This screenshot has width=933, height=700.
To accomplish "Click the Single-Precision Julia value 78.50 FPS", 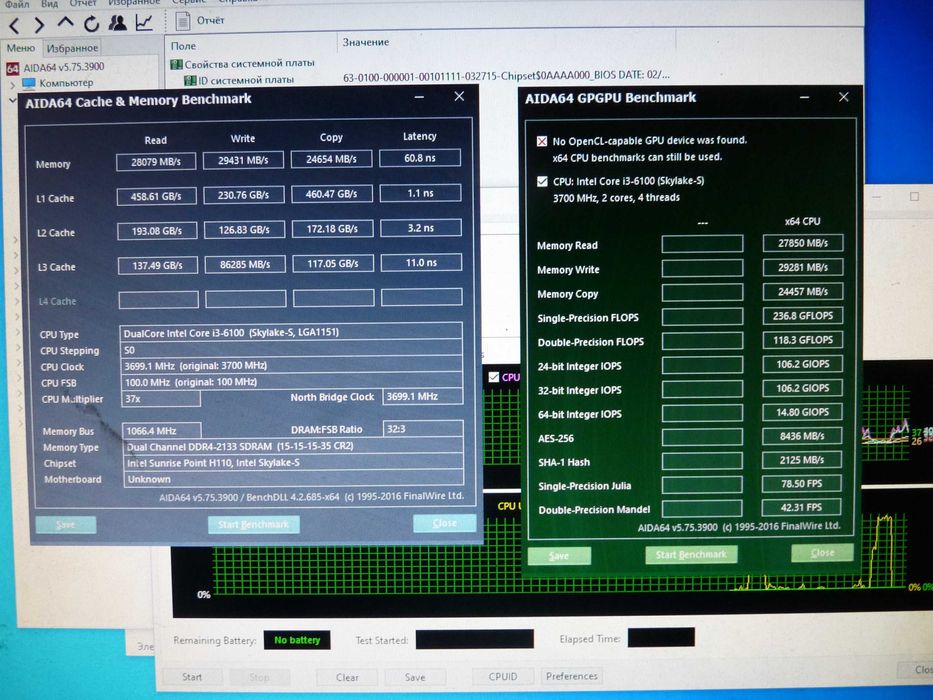I will [x=801, y=483].
